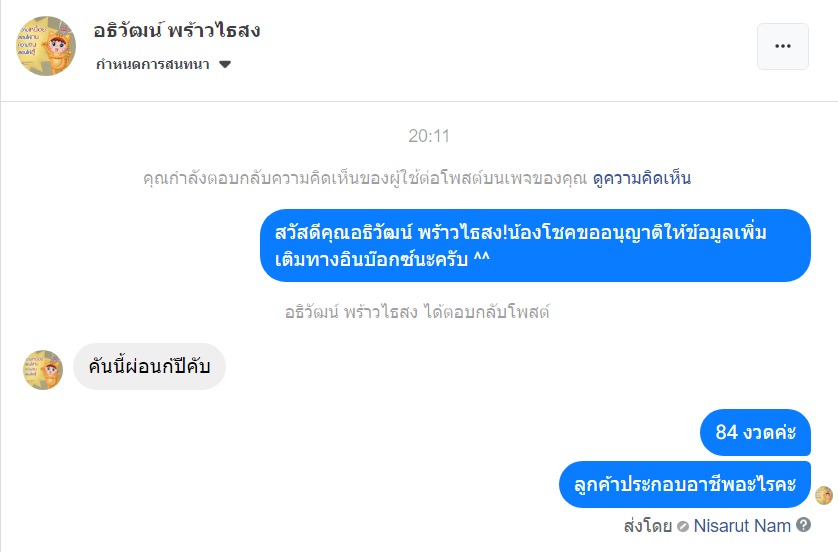Click the ส่งโดย label
838x552 pixels.
click(x=646, y=525)
